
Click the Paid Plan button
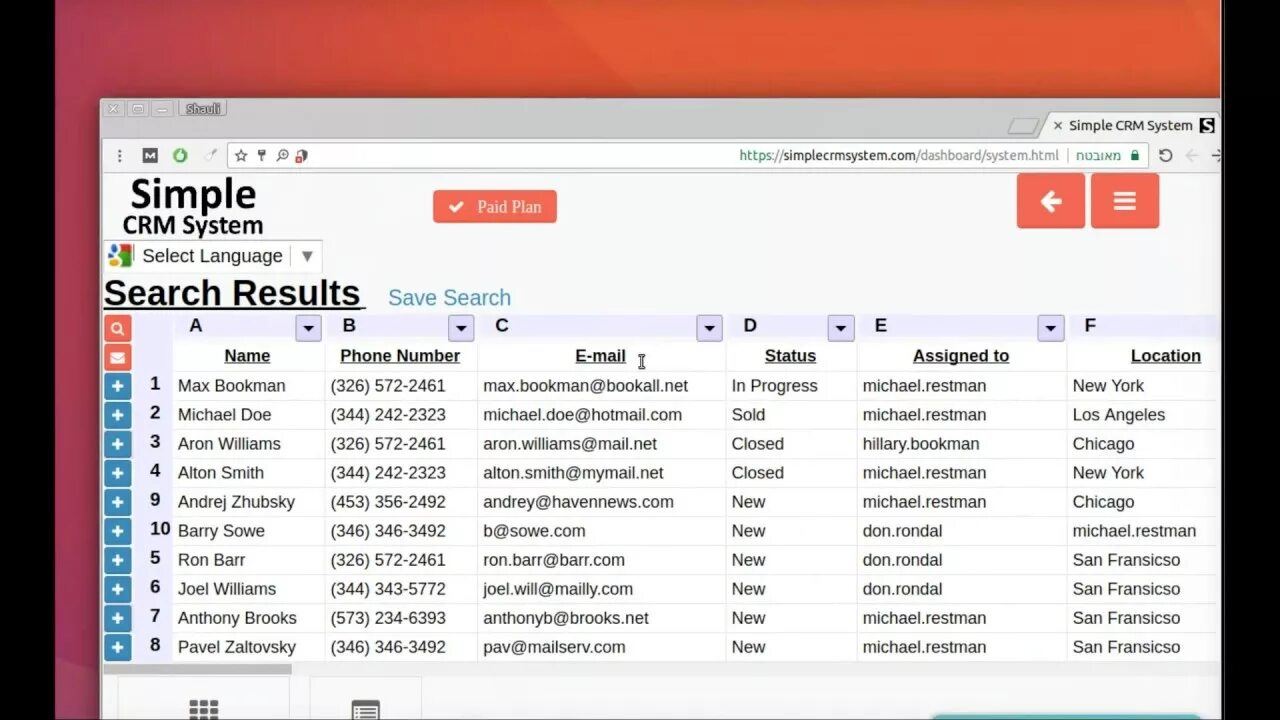point(495,207)
